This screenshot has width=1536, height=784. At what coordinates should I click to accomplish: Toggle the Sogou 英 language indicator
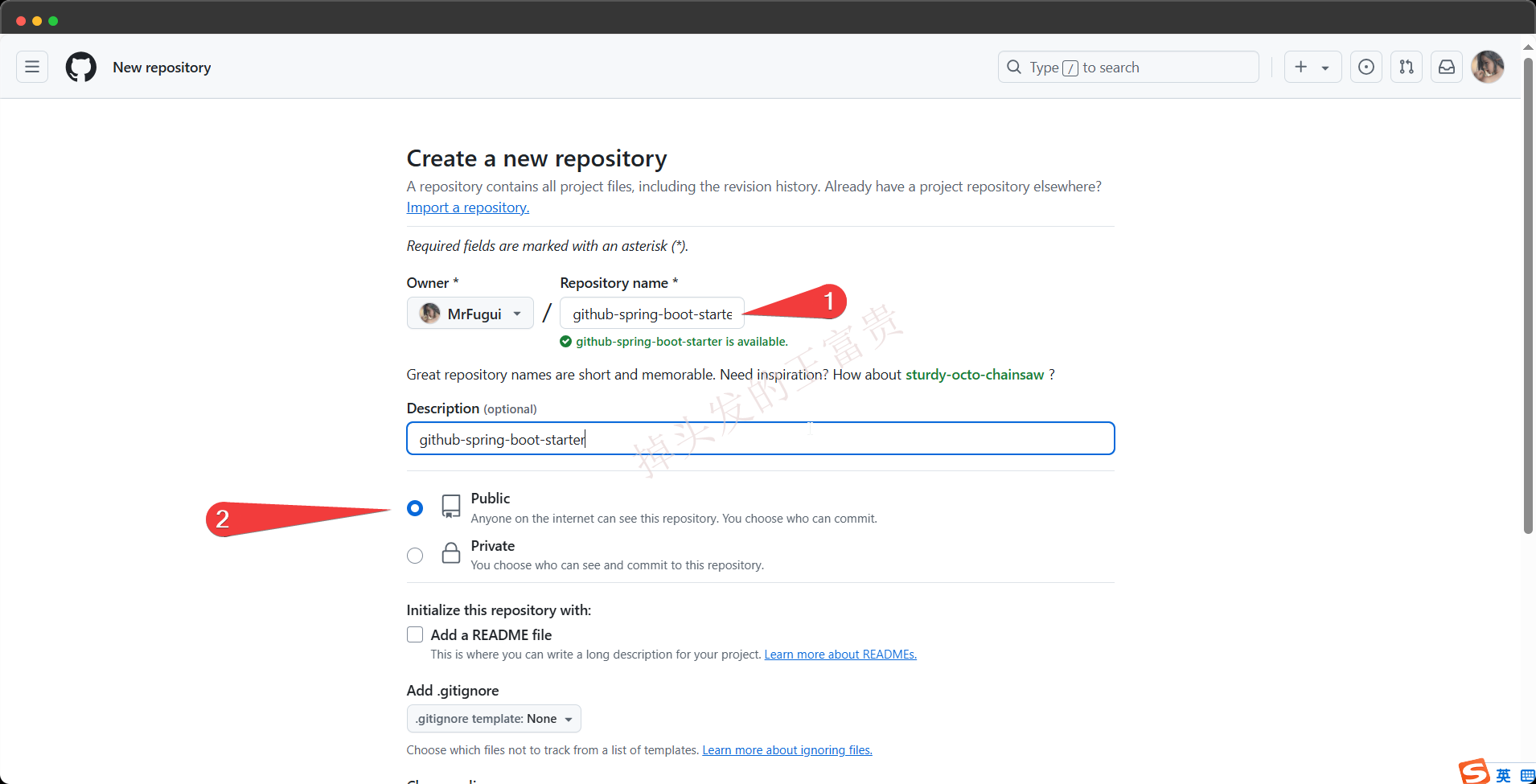tap(1503, 775)
